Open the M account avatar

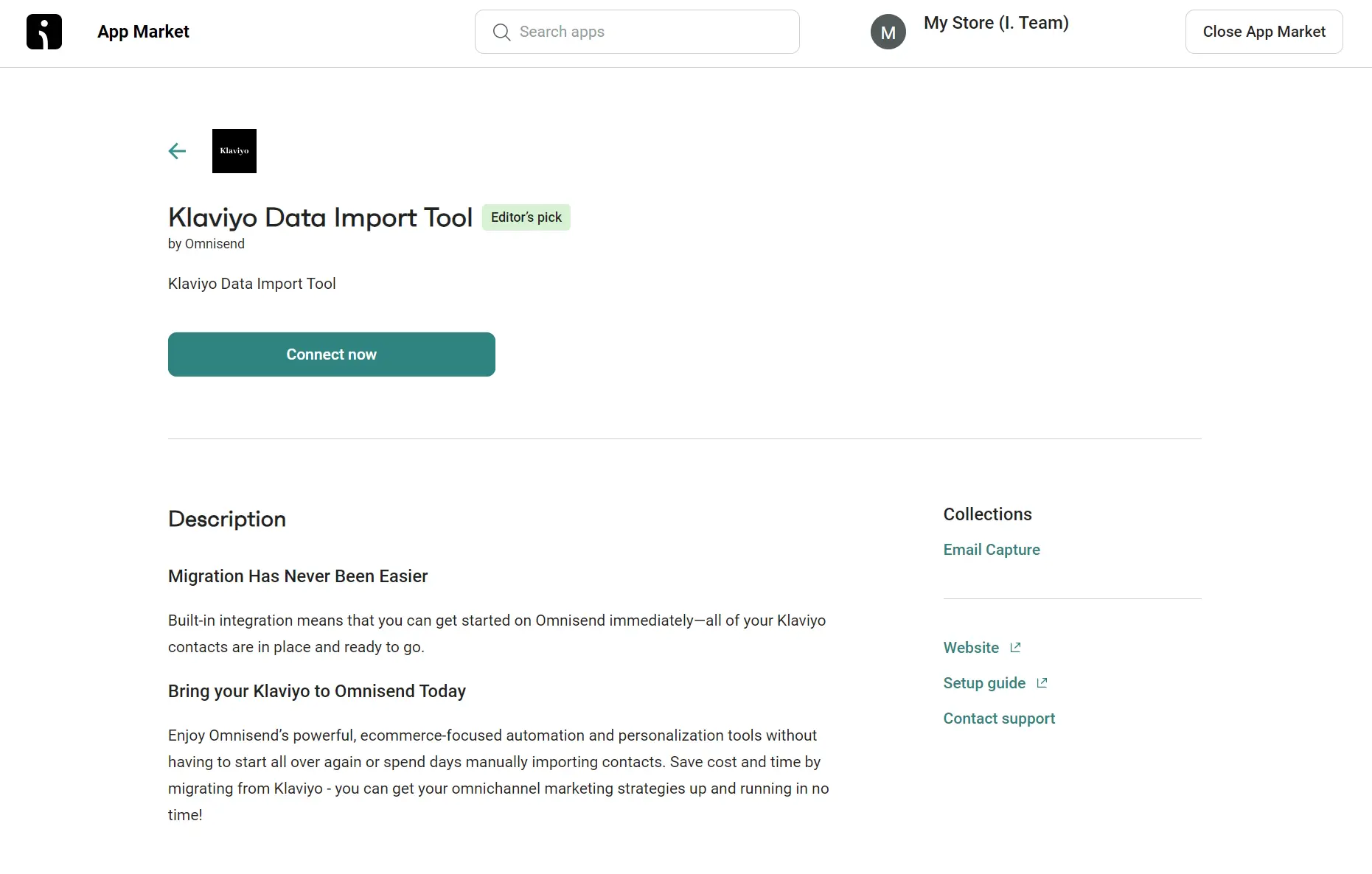(888, 32)
